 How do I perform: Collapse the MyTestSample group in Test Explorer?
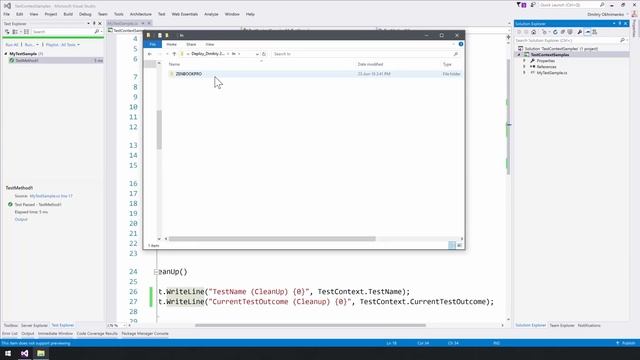(6, 54)
